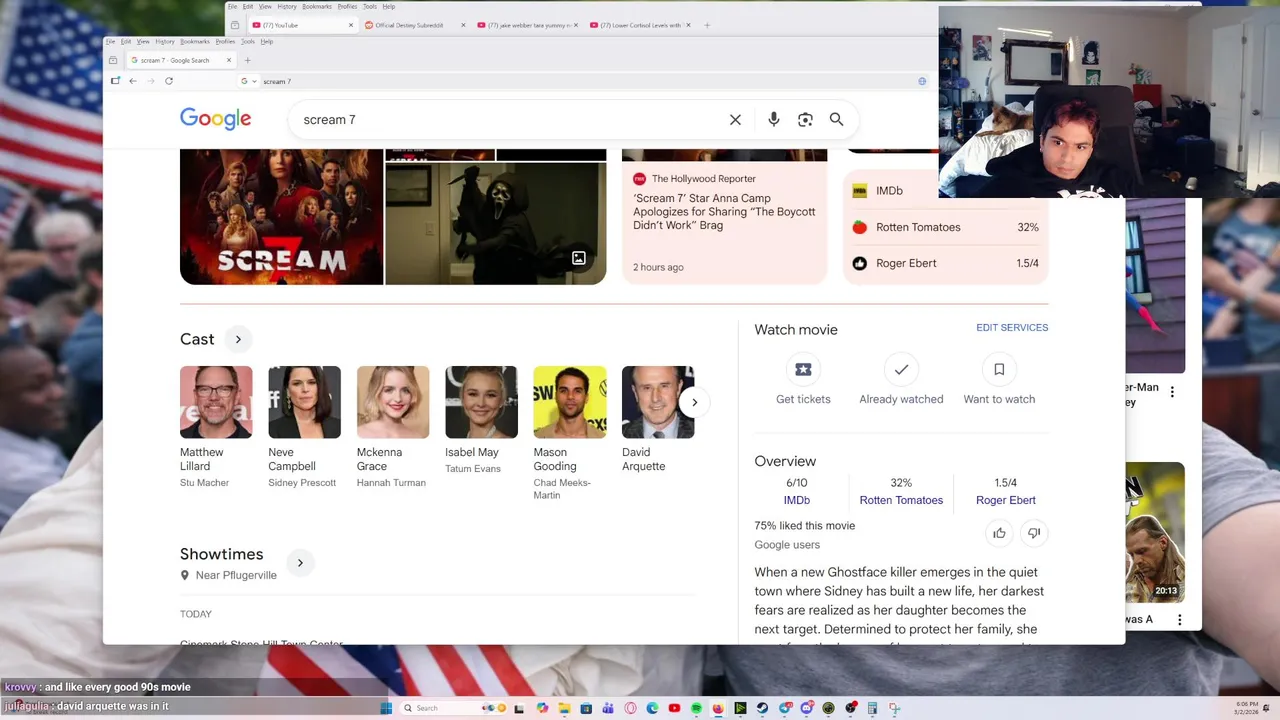Open the images icon on Ghostface photo

[x=578, y=258]
